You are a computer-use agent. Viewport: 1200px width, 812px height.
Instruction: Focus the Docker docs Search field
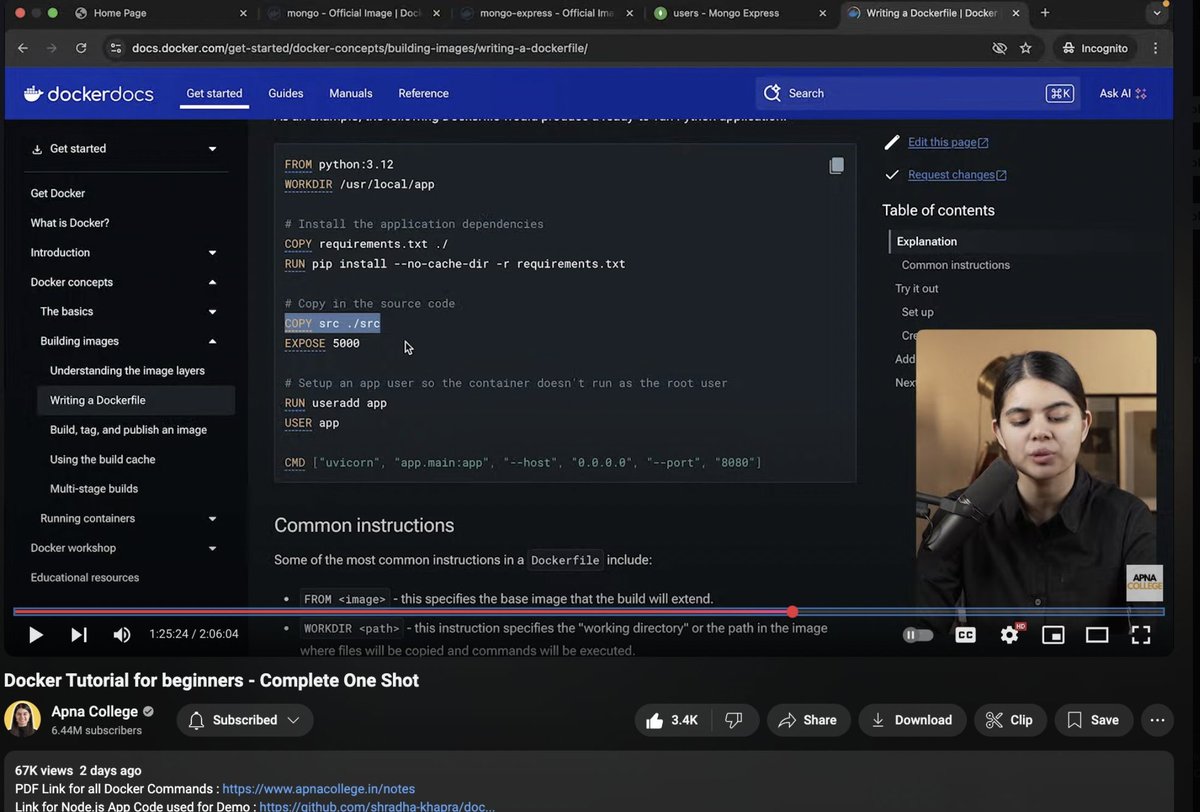coord(917,93)
